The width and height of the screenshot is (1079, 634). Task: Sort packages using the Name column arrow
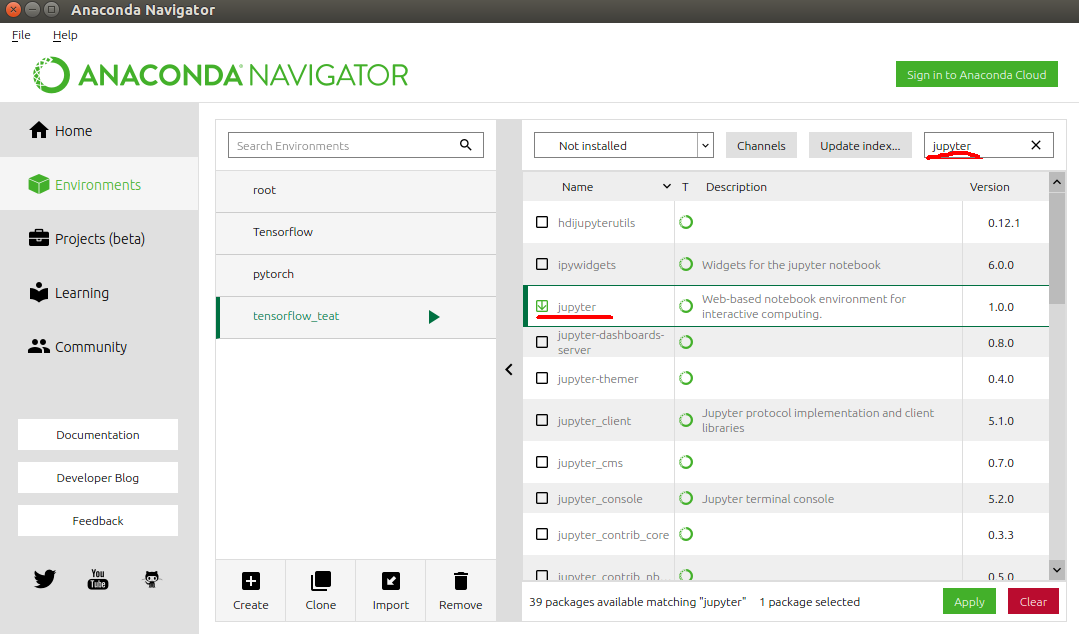tap(666, 187)
